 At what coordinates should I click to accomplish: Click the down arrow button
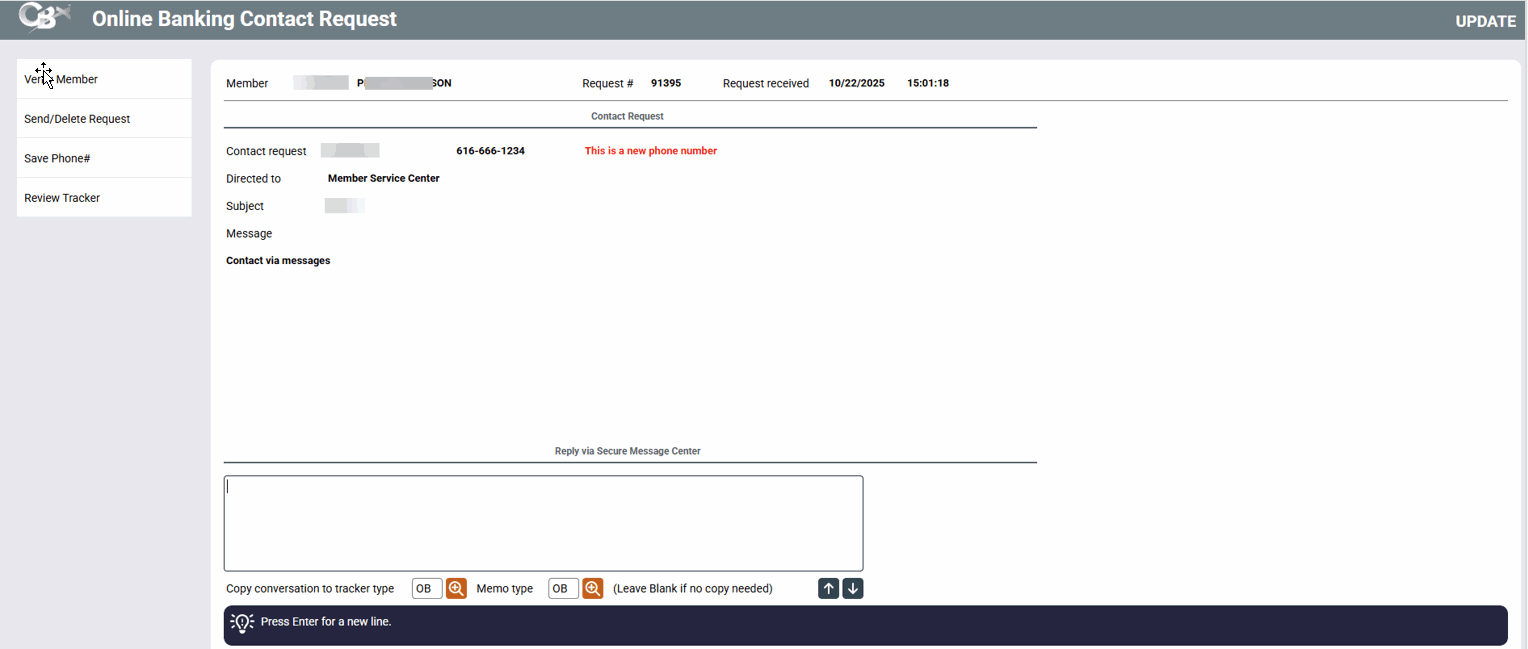(x=853, y=589)
